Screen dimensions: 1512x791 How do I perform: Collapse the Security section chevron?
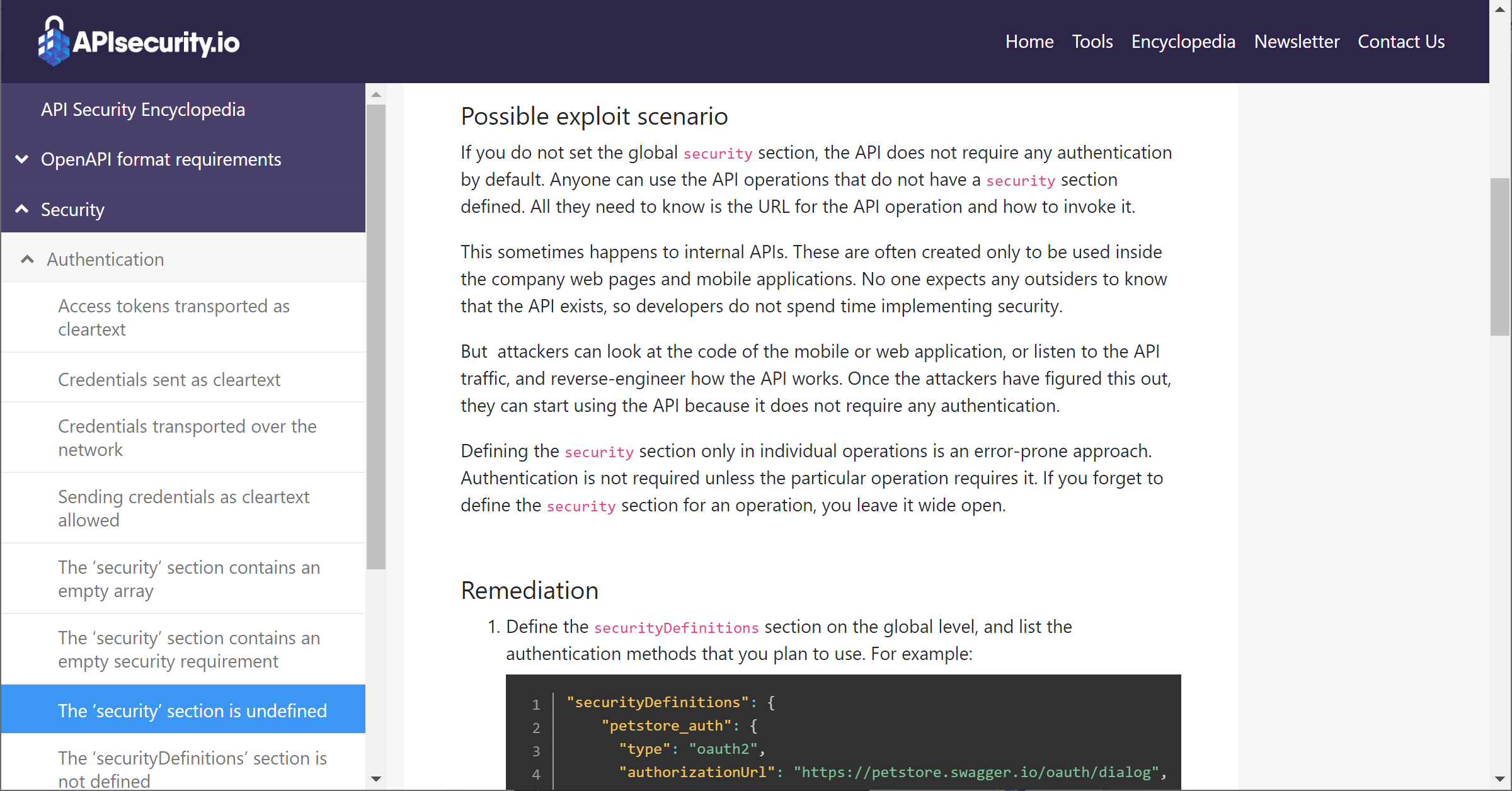pyautogui.click(x=22, y=209)
